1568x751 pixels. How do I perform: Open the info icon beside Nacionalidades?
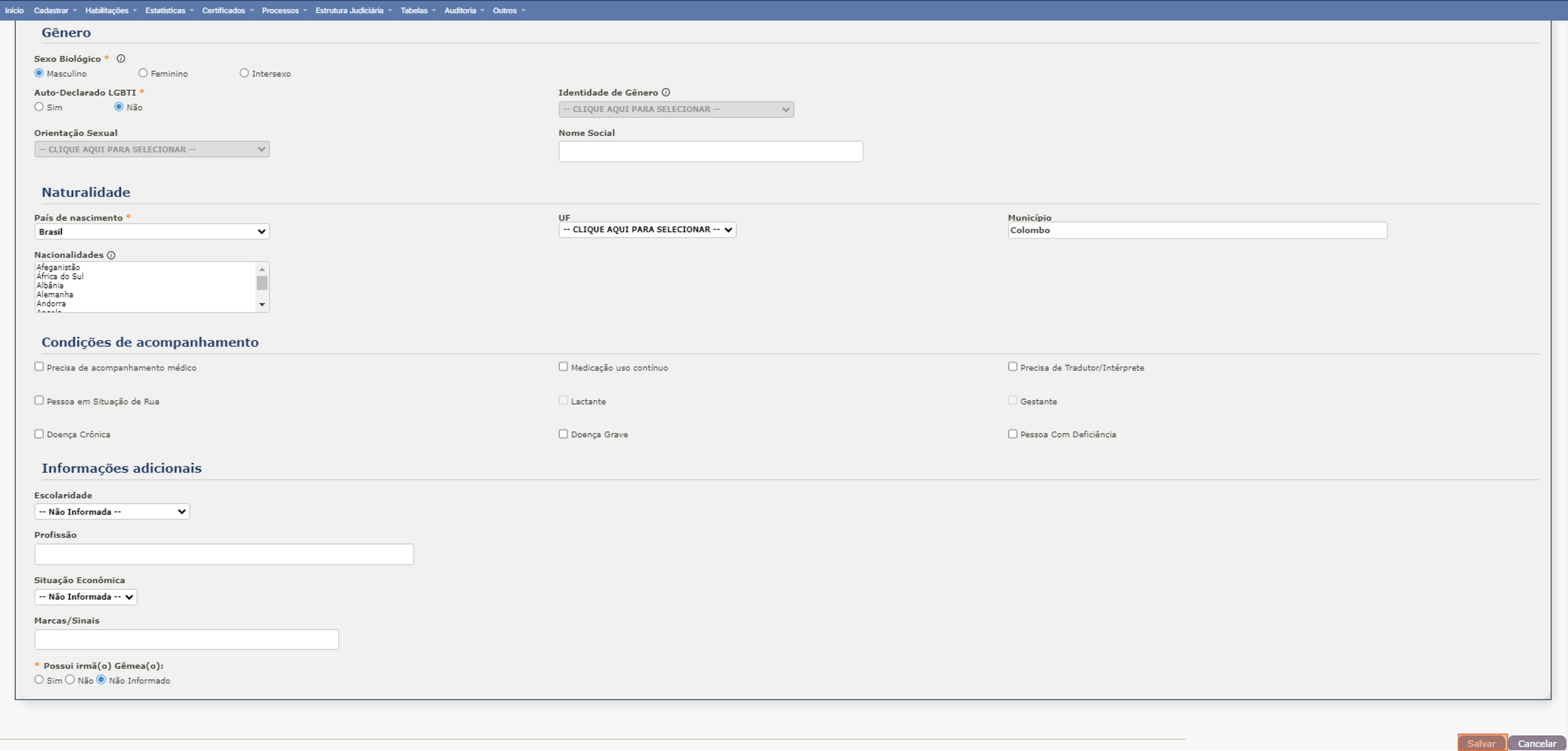pos(111,255)
